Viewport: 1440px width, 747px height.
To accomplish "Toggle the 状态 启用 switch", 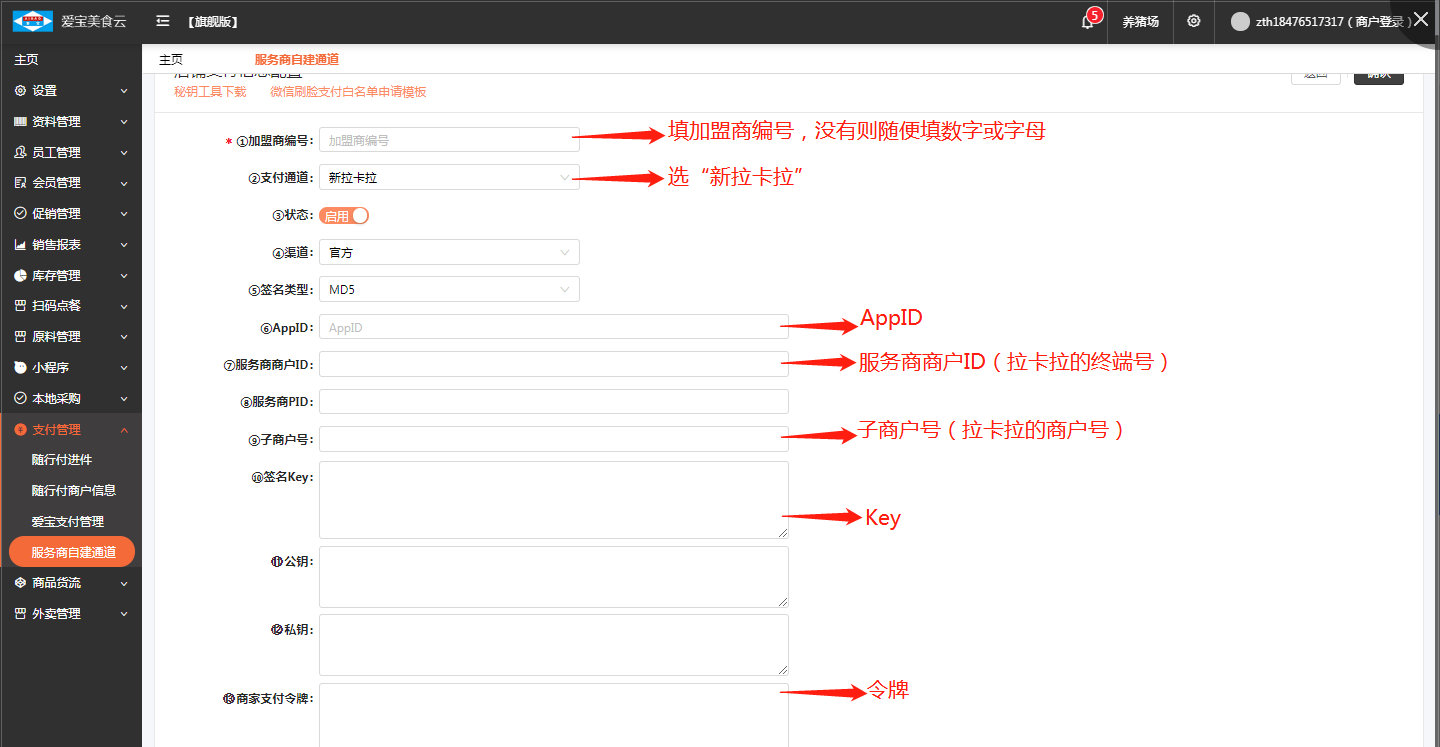I will coord(344,216).
